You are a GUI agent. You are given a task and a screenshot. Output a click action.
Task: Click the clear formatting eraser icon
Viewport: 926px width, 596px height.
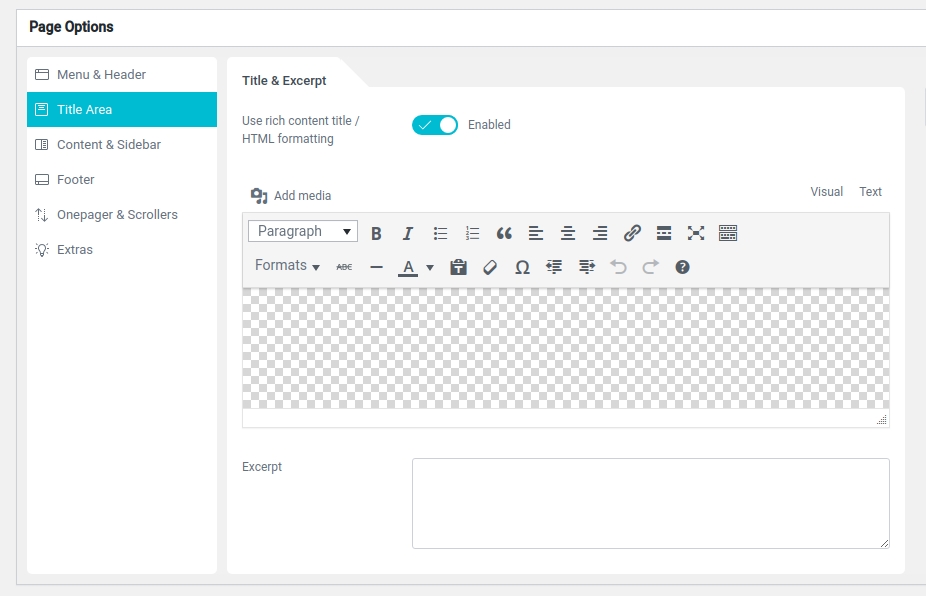click(490, 267)
